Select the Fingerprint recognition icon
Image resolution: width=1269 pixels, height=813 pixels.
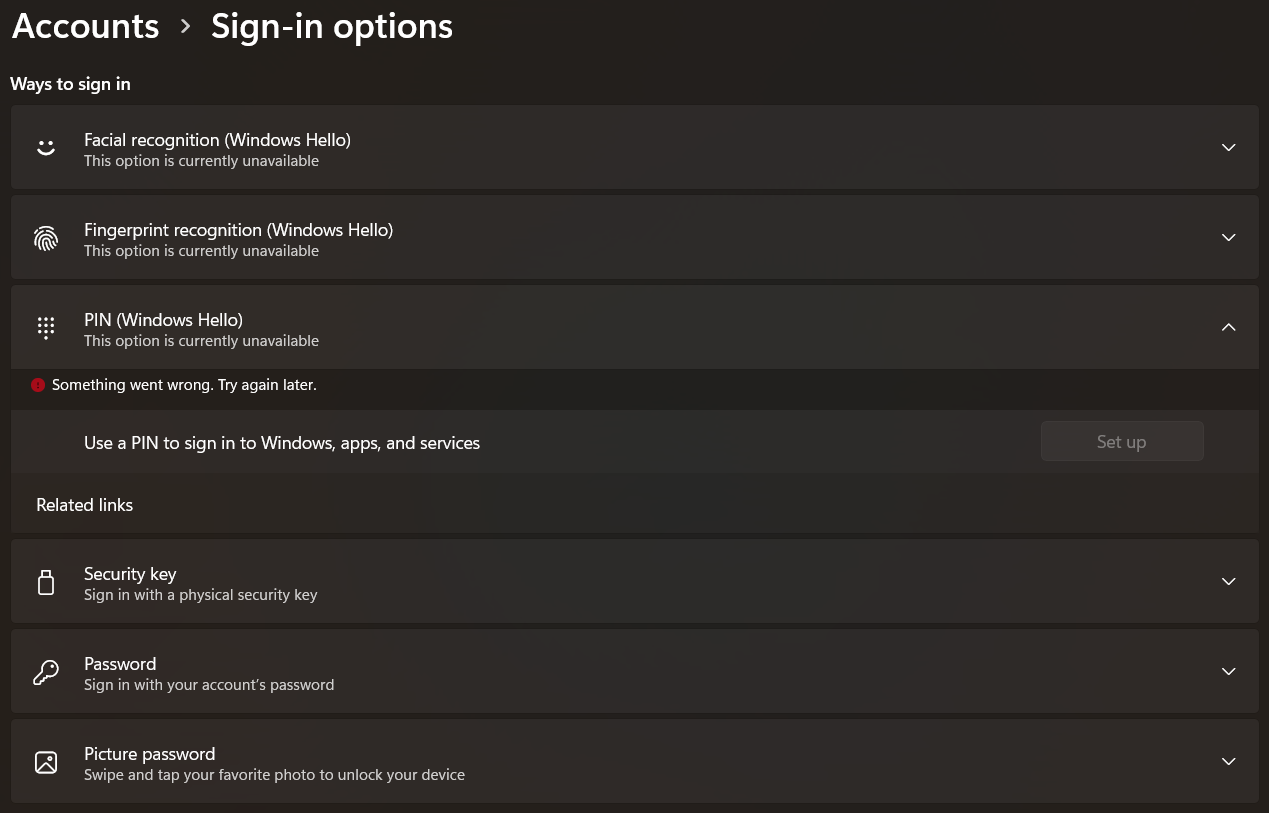(46, 237)
